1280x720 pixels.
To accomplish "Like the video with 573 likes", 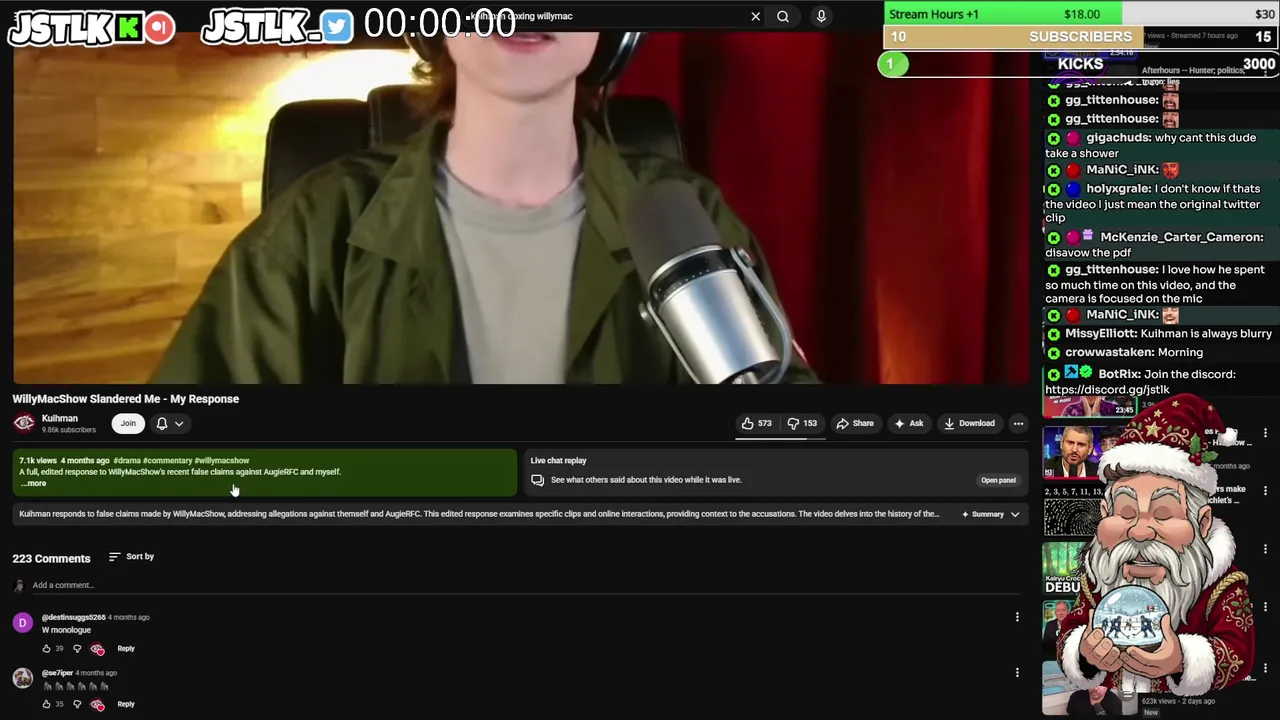I will [x=756, y=423].
